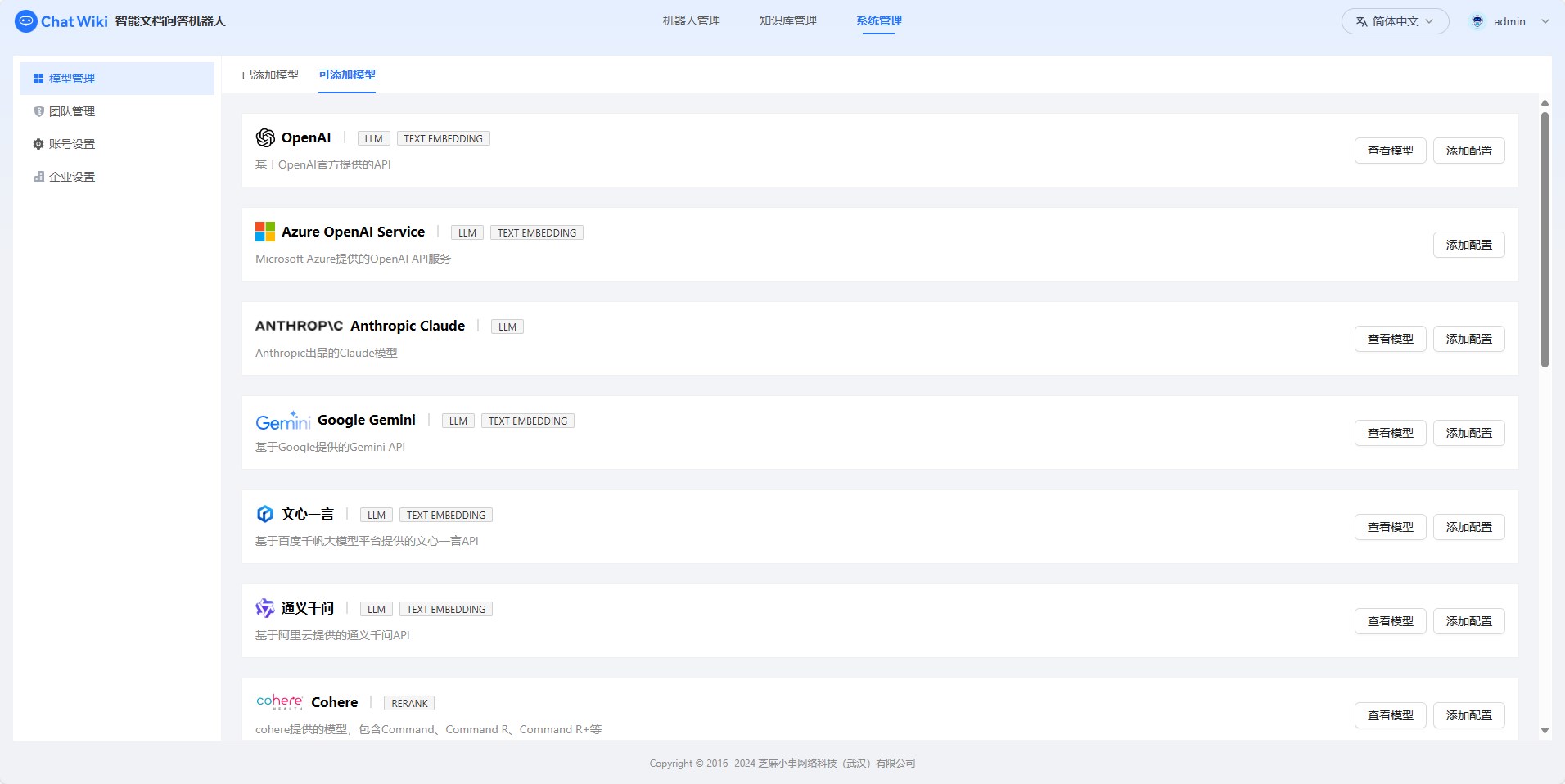Click the TEXT EMBEDDING tag on OpenAI
1565x784 pixels.
[444, 138]
